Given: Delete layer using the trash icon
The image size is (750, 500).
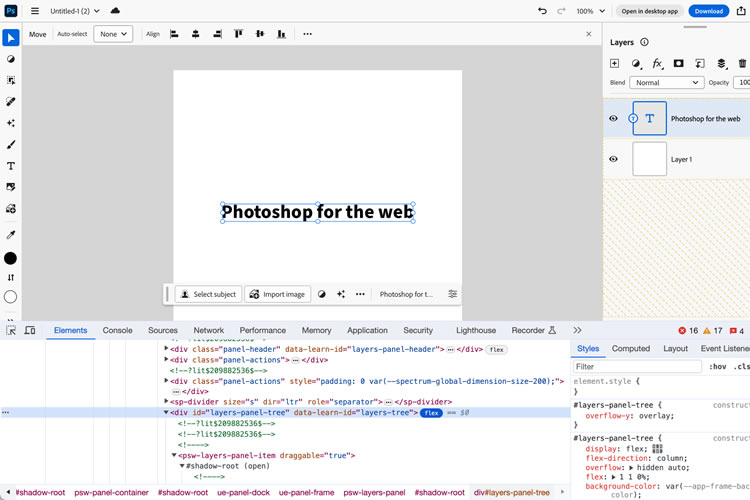Looking at the screenshot, I should (742, 63).
